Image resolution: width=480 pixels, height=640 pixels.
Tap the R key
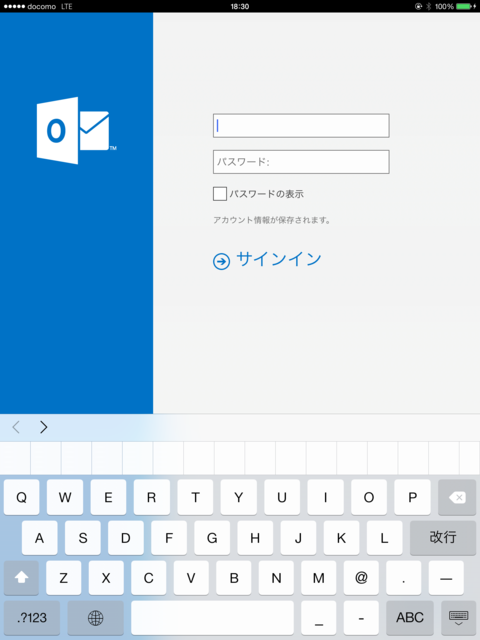click(151, 497)
